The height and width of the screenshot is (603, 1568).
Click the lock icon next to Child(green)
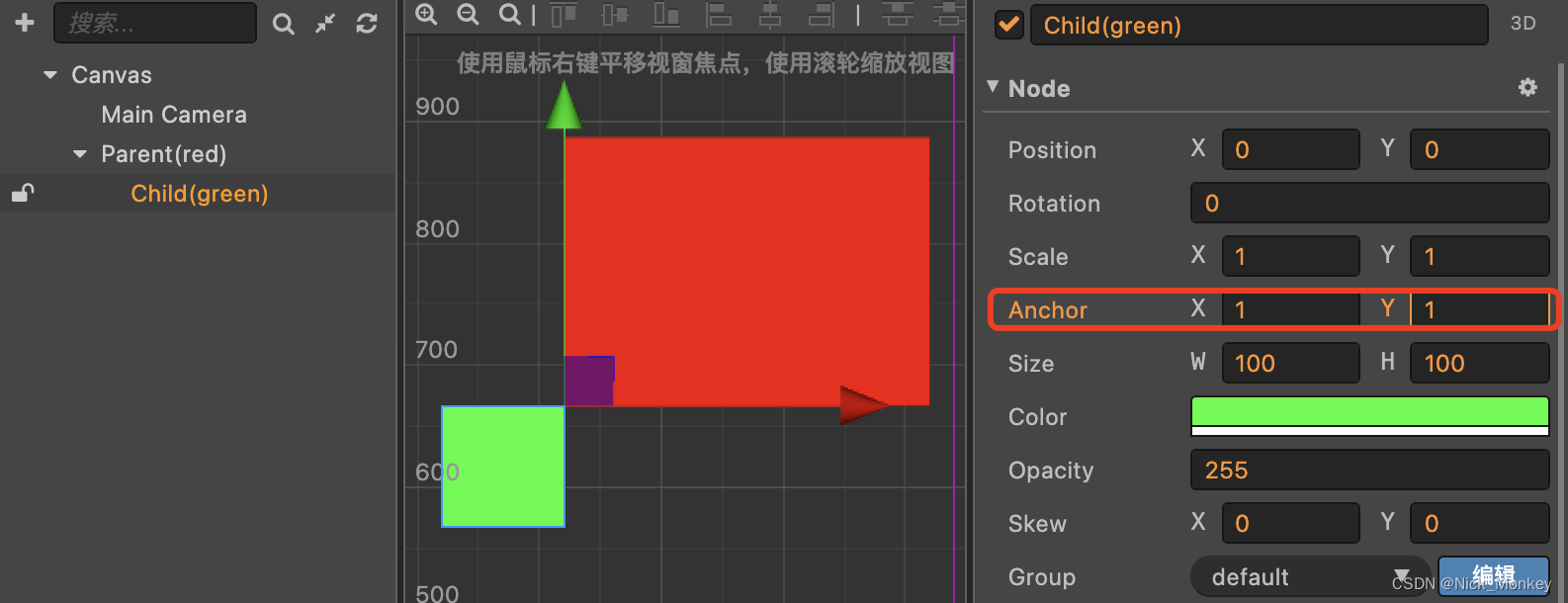(x=22, y=192)
